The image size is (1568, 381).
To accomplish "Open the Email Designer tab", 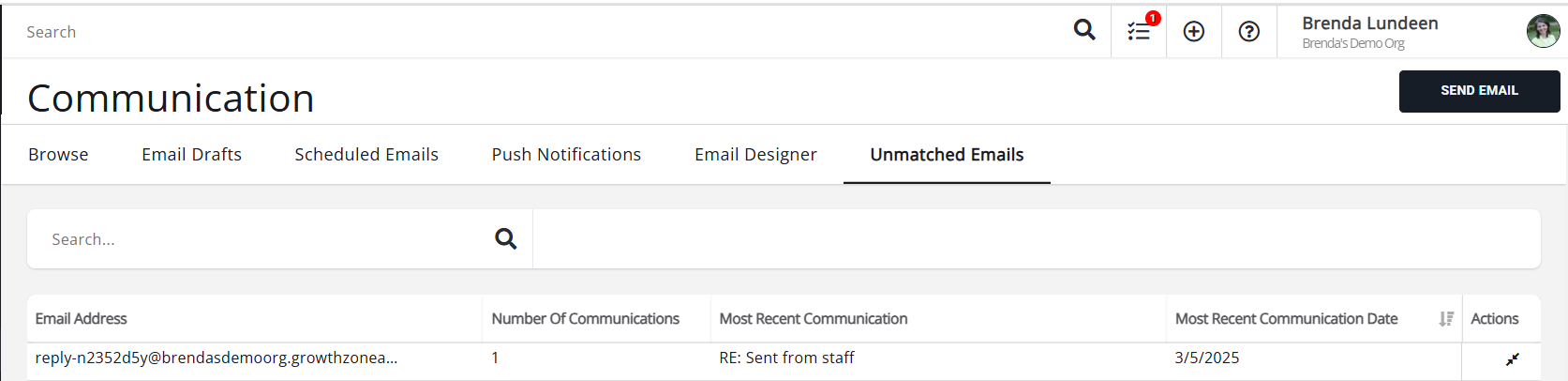I will pos(755,155).
